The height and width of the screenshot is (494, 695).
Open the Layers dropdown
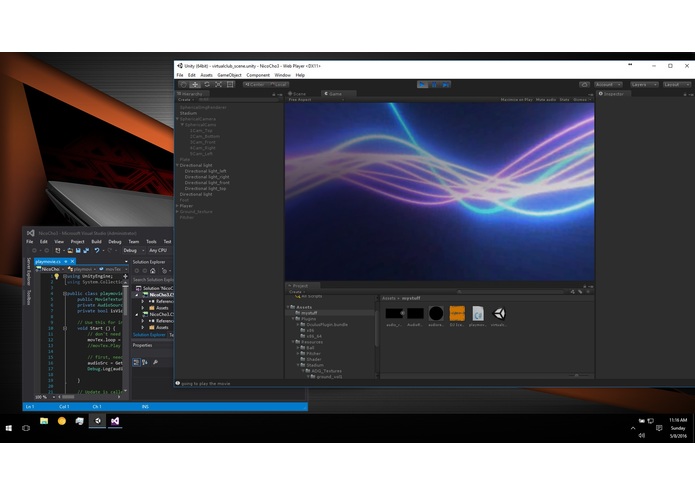click(644, 84)
